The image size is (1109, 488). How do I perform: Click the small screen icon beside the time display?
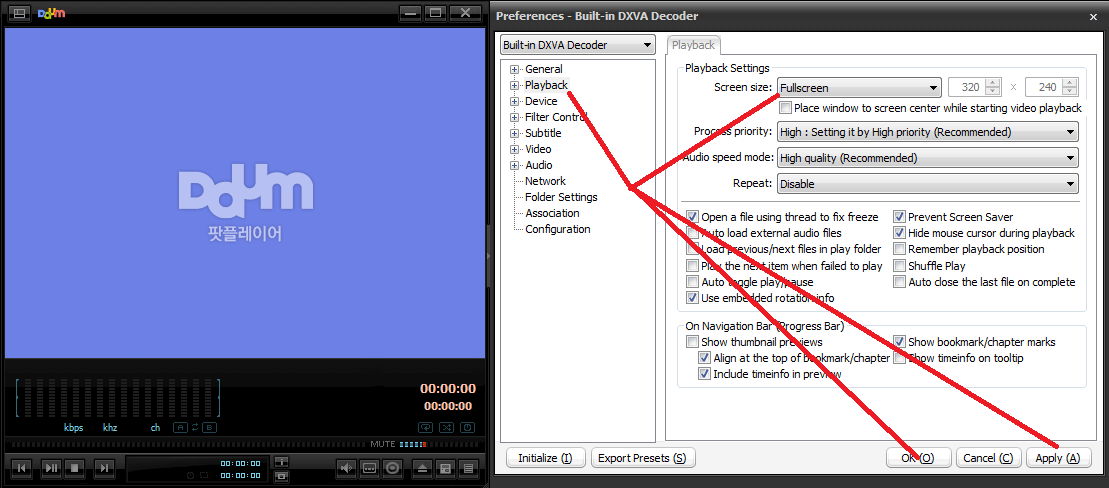[x=281, y=475]
